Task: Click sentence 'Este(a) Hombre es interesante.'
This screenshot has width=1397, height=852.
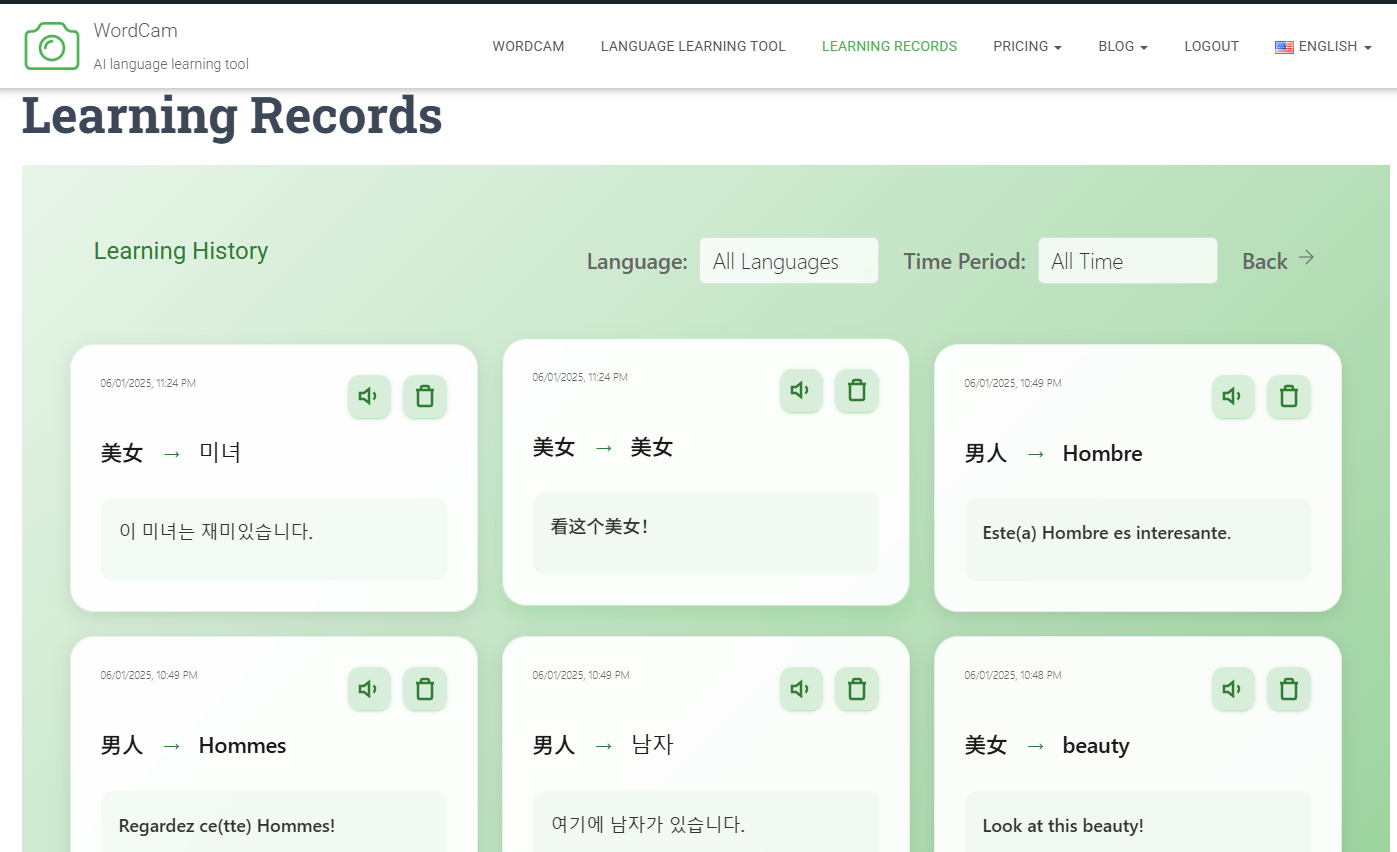Action: pyautogui.click(x=1107, y=533)
